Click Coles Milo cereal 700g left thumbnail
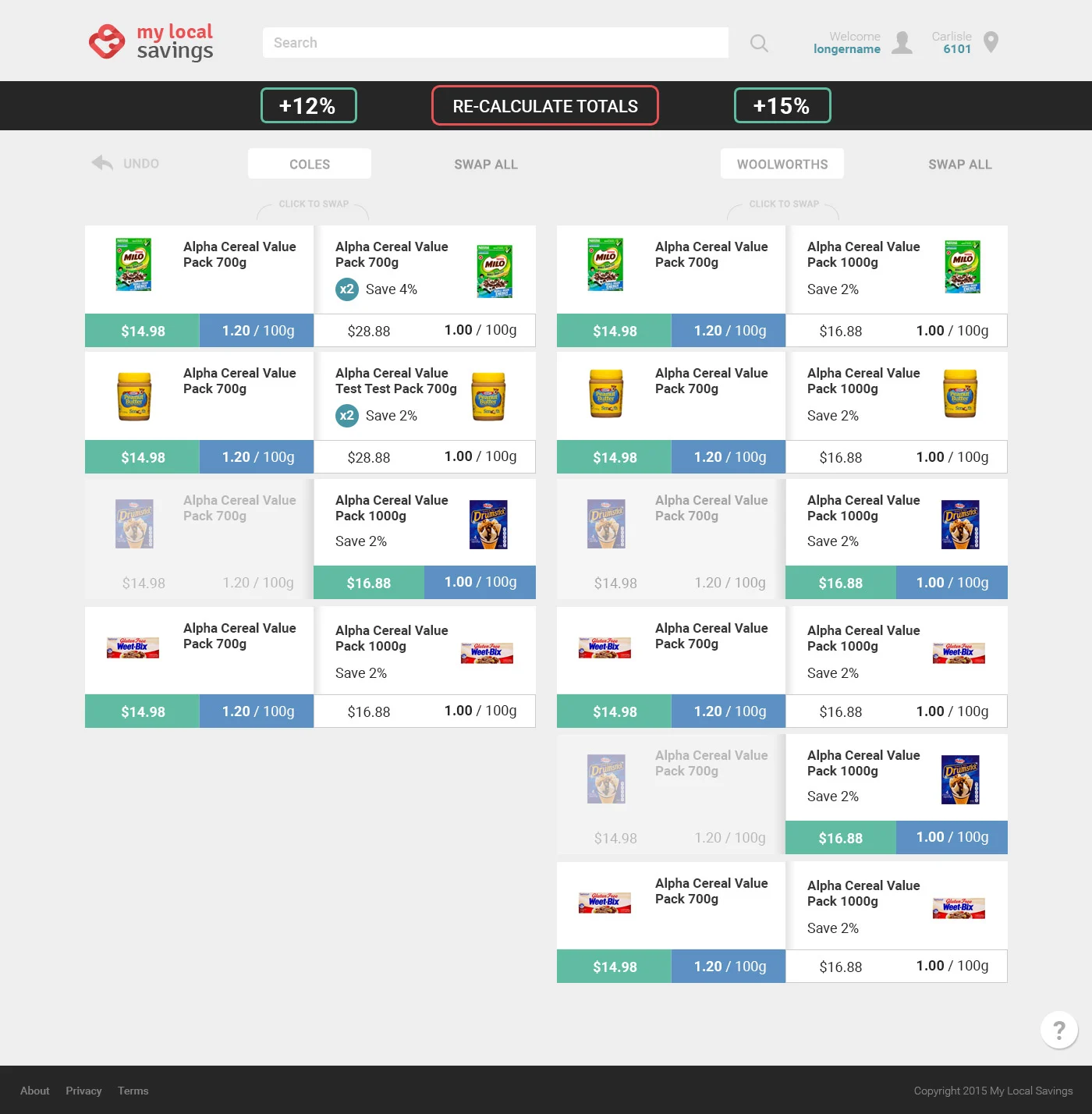1092x1114 pixels. click(x=133, y=264)
